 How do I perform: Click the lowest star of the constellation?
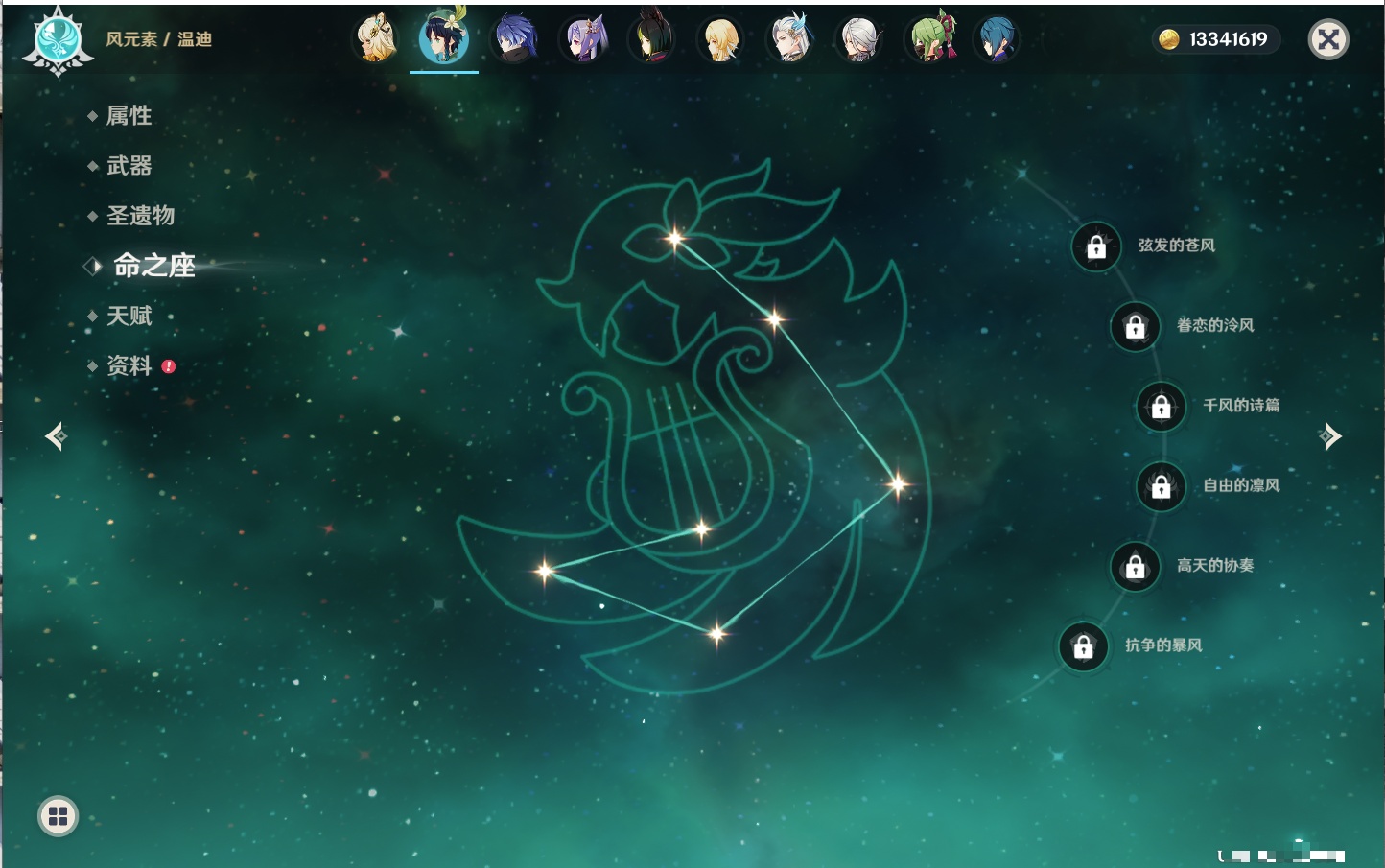click(716, 633)
